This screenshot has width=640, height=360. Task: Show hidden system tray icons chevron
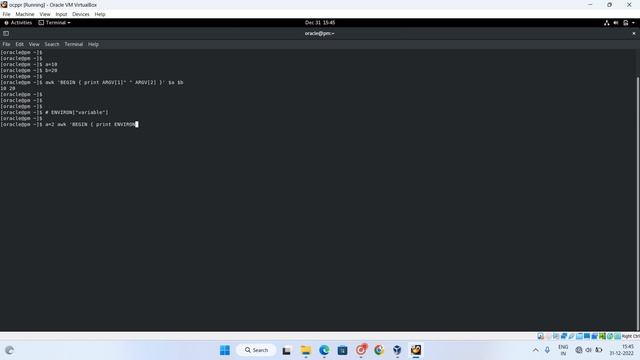536,350
